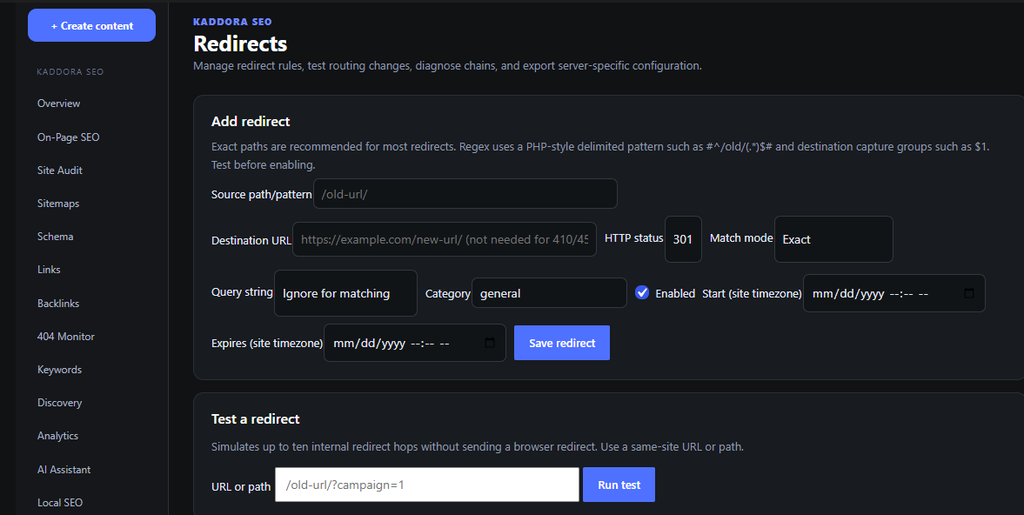Open the Analytics page
Image resolution: width=1024 pixels, height=515 pixels.
click(57, 436)
